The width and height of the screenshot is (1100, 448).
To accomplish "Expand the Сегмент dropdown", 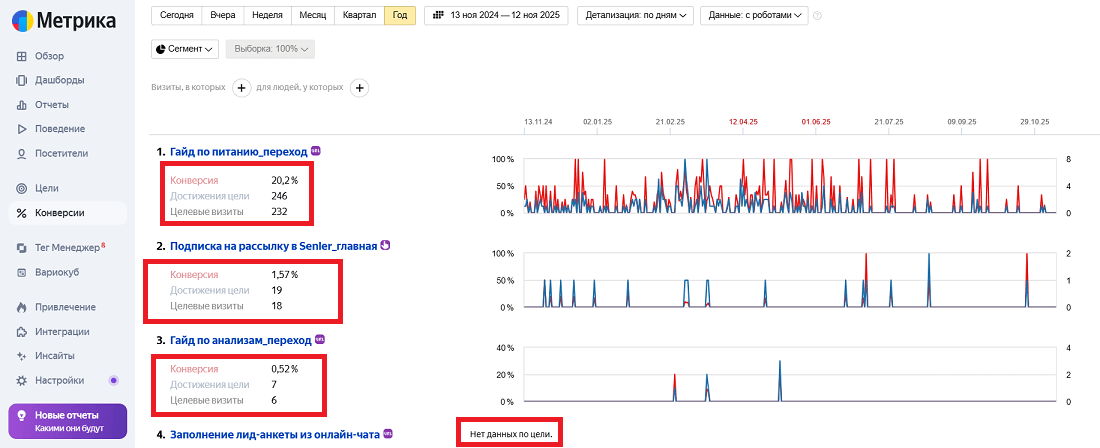I will click(x=185, y=48).
